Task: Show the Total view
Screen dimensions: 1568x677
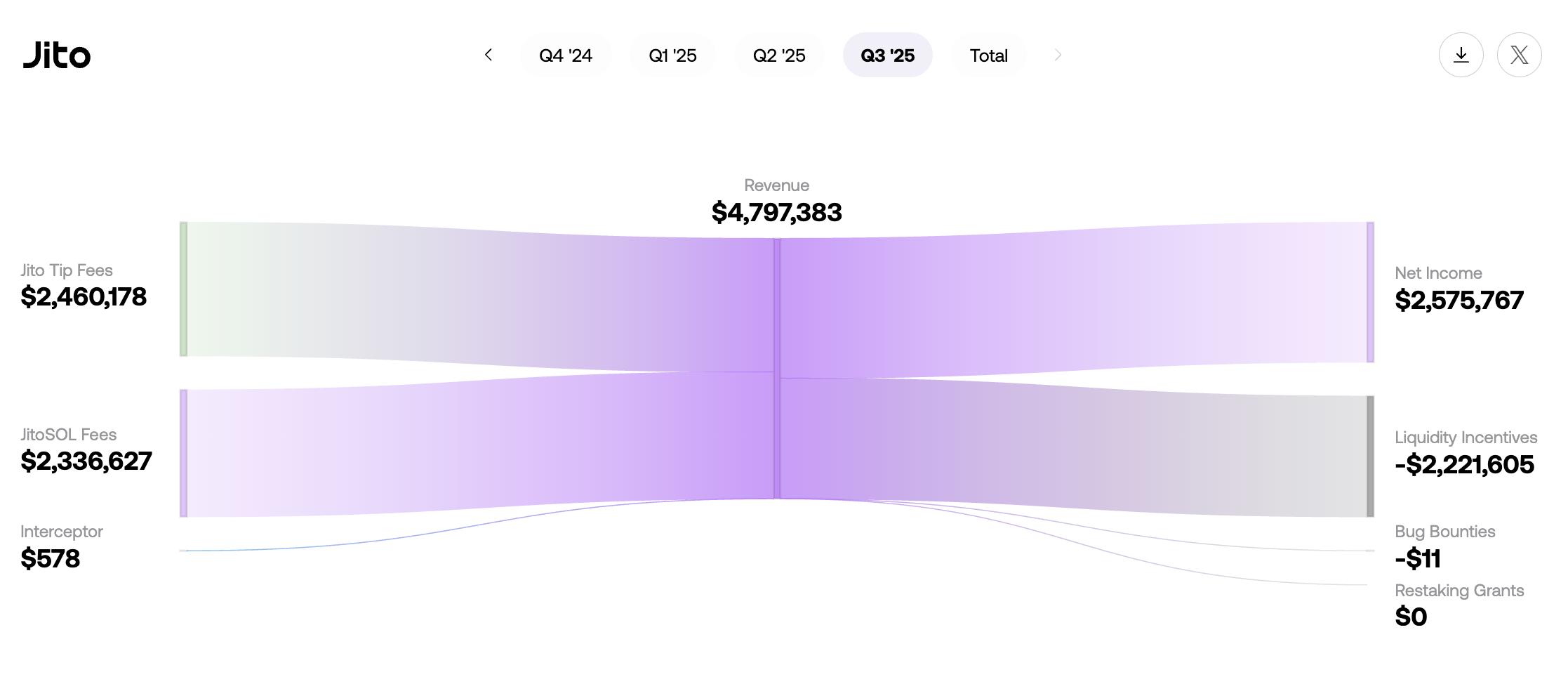Action: pos(988,55)
